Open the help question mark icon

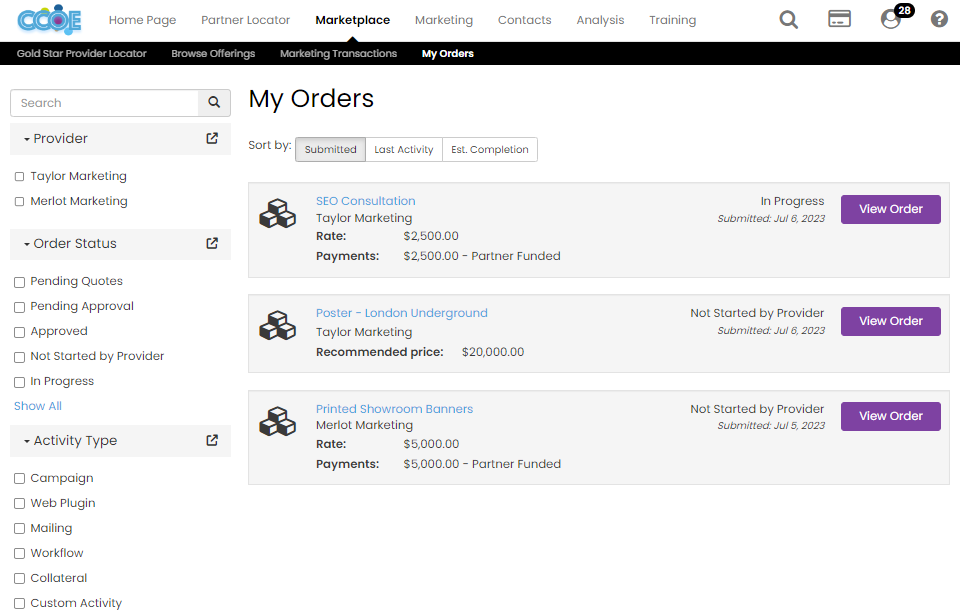click(938, 19)
